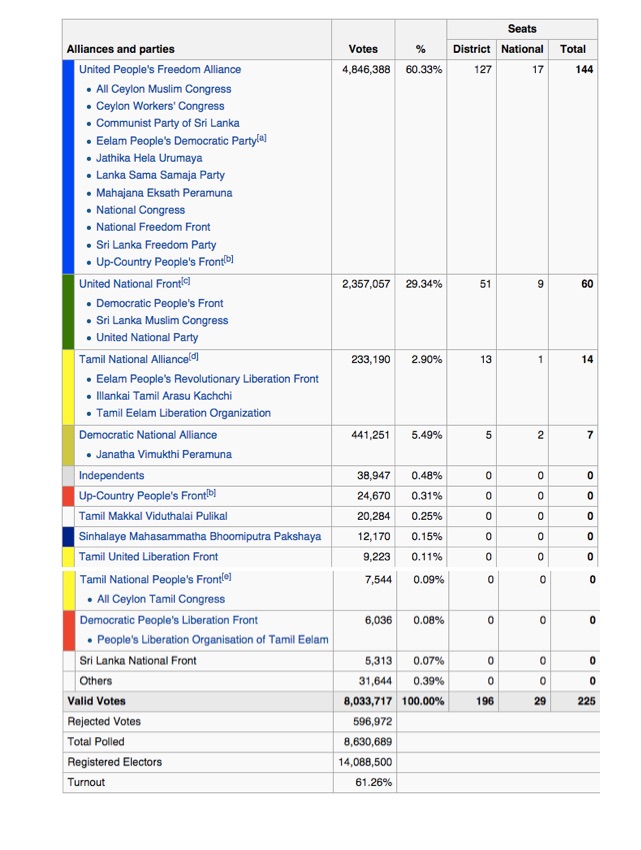This screenshot has height=850, width=641.
Task: Open United National Party link
Action: [x=147, y=337]
